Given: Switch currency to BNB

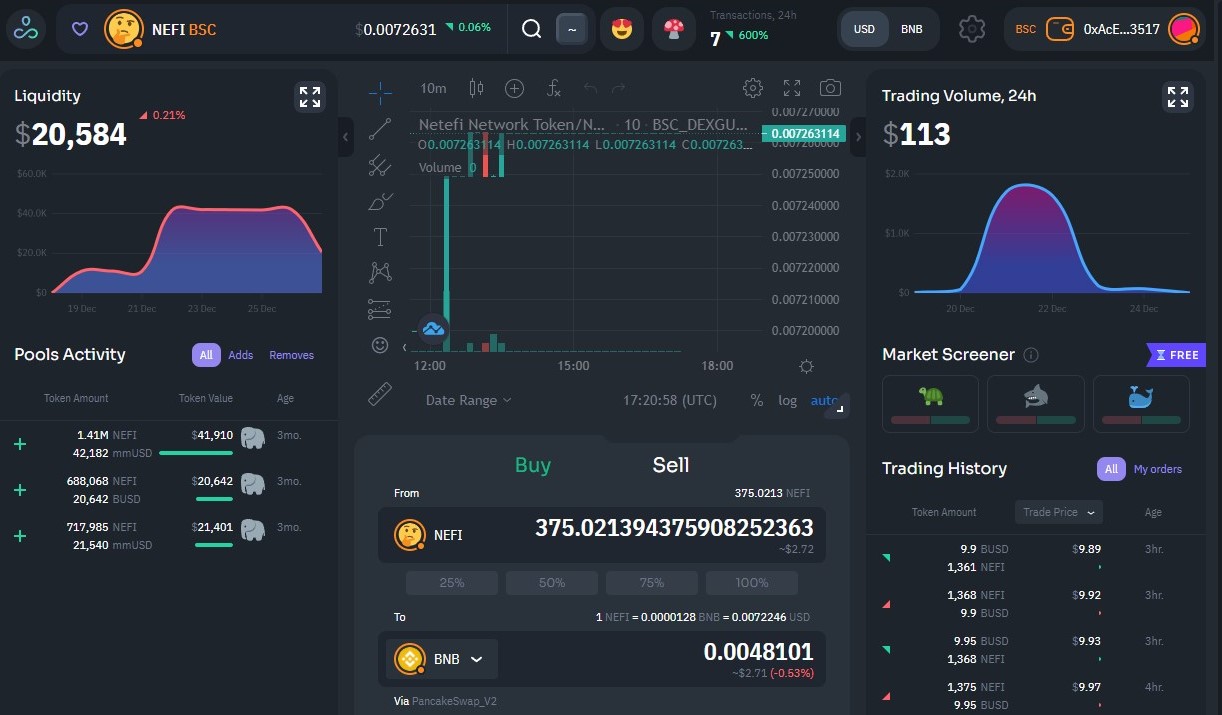Looking at the screenshot, I should tap(912, 29).
